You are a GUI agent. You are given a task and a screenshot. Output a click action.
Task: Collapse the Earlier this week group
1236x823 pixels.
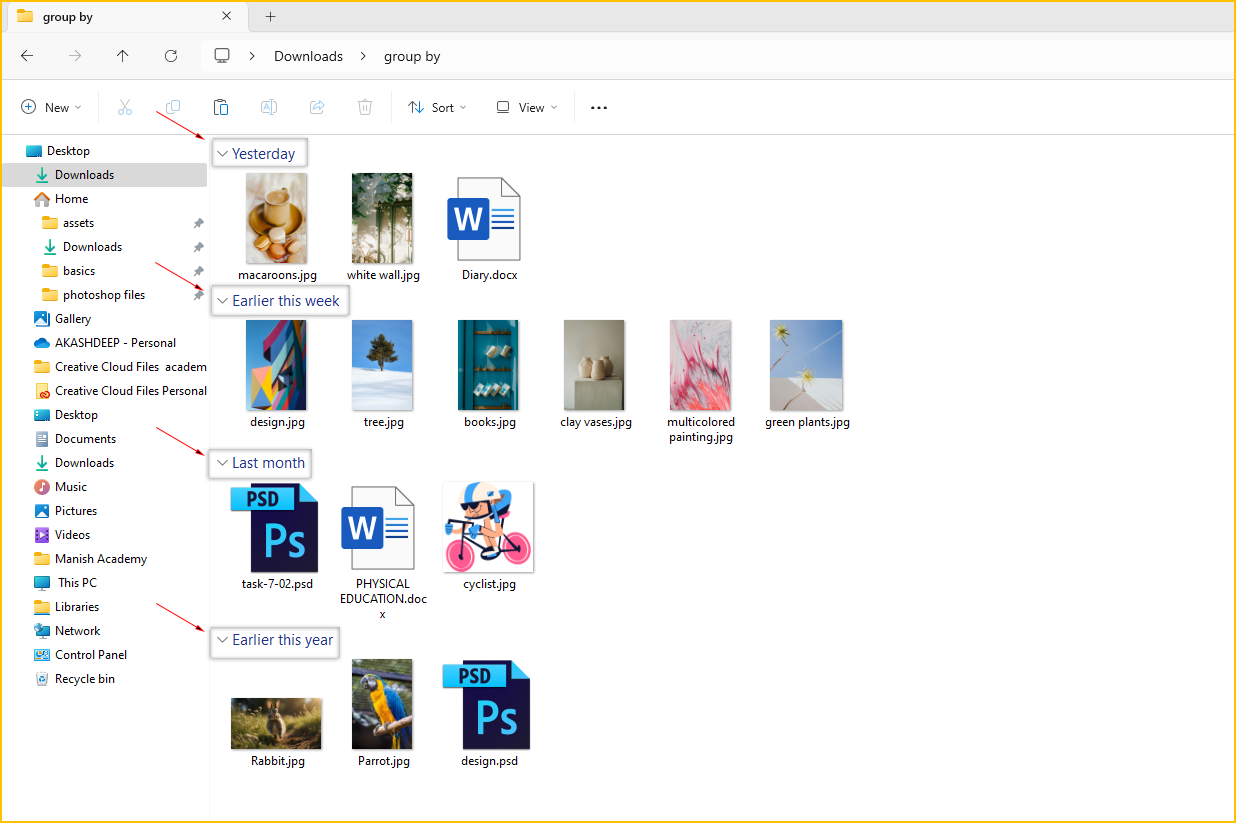point(222,301)
